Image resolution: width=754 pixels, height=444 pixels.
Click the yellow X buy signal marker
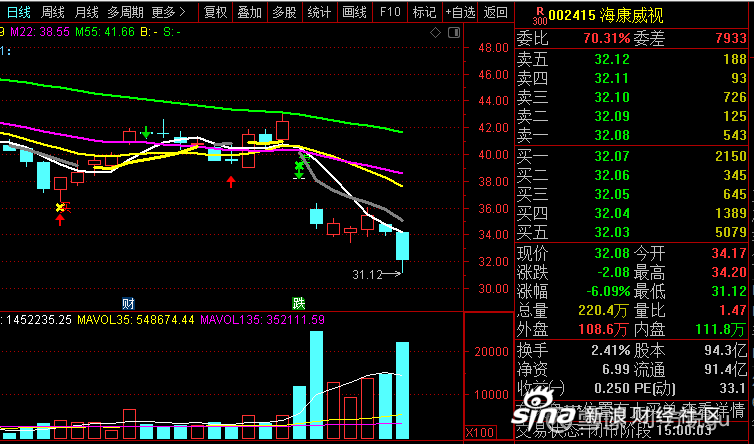click(x=60, y=208)
